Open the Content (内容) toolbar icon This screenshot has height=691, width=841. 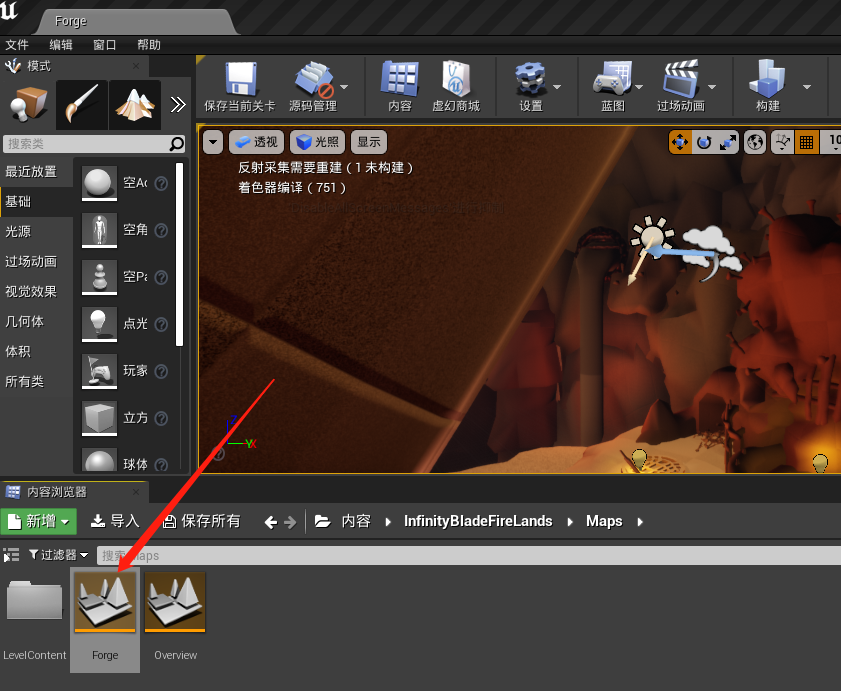click(400, 86)
